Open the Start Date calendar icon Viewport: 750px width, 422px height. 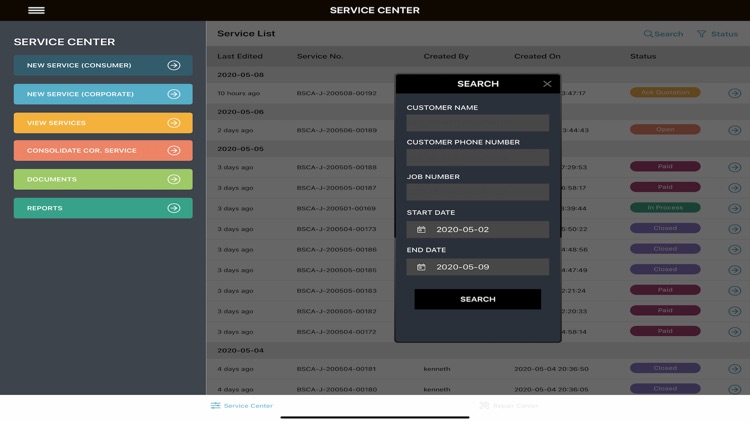click(x=421, y=230)
